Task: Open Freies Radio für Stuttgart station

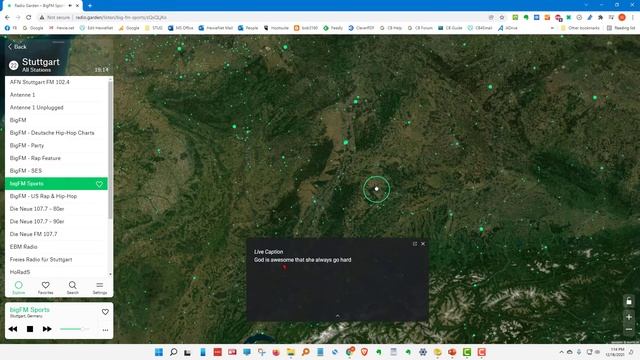Action: point(56,259)
